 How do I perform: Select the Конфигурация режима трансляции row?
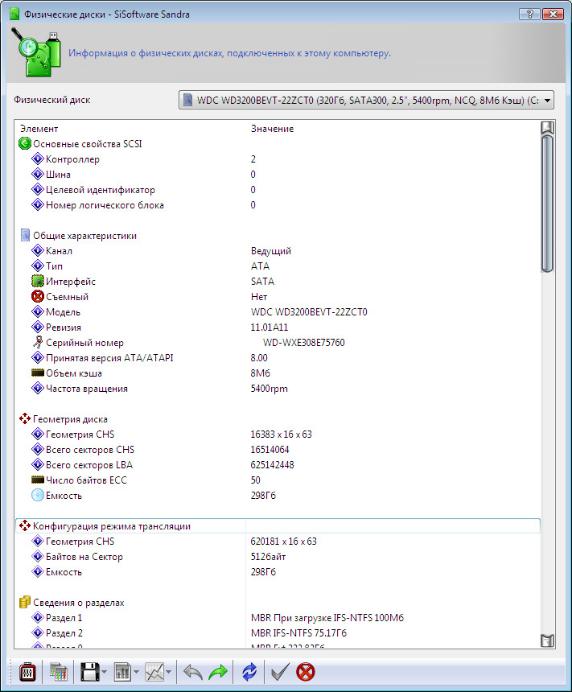pyautogui.click(x=278, y=526)
